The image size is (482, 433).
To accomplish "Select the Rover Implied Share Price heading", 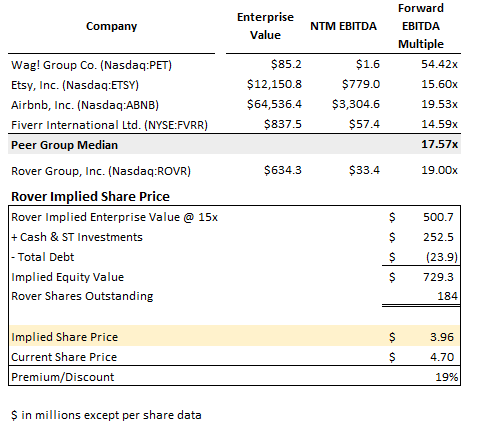I will (x=90, y=196).
